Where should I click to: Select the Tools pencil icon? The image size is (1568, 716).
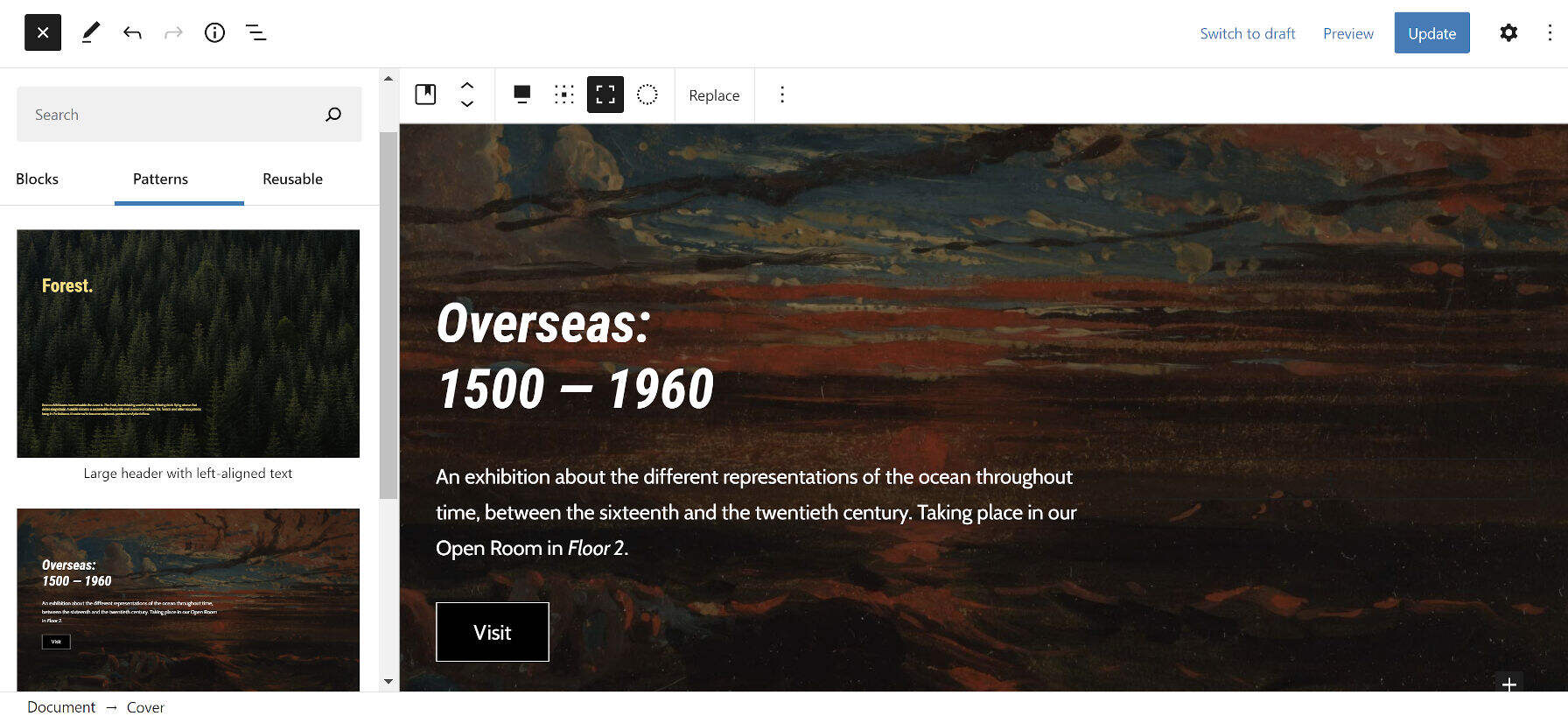pos(90,33)
